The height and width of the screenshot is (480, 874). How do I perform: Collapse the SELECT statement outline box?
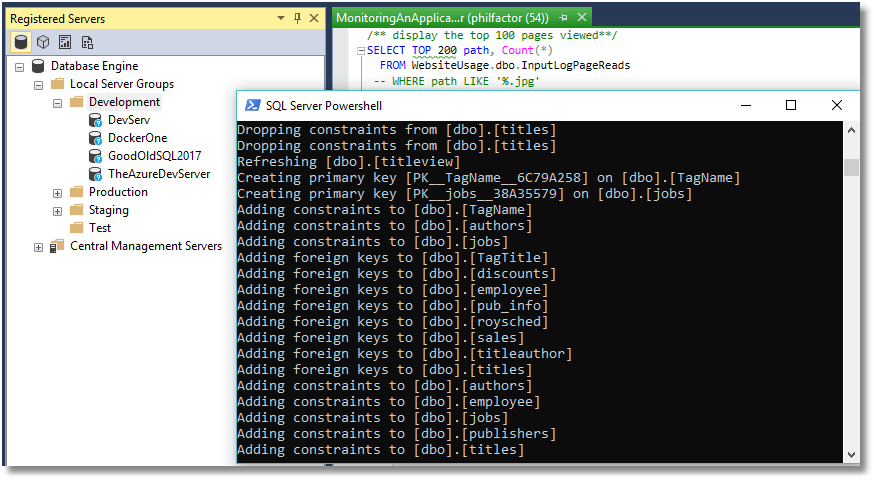click(x=361, y=51)
